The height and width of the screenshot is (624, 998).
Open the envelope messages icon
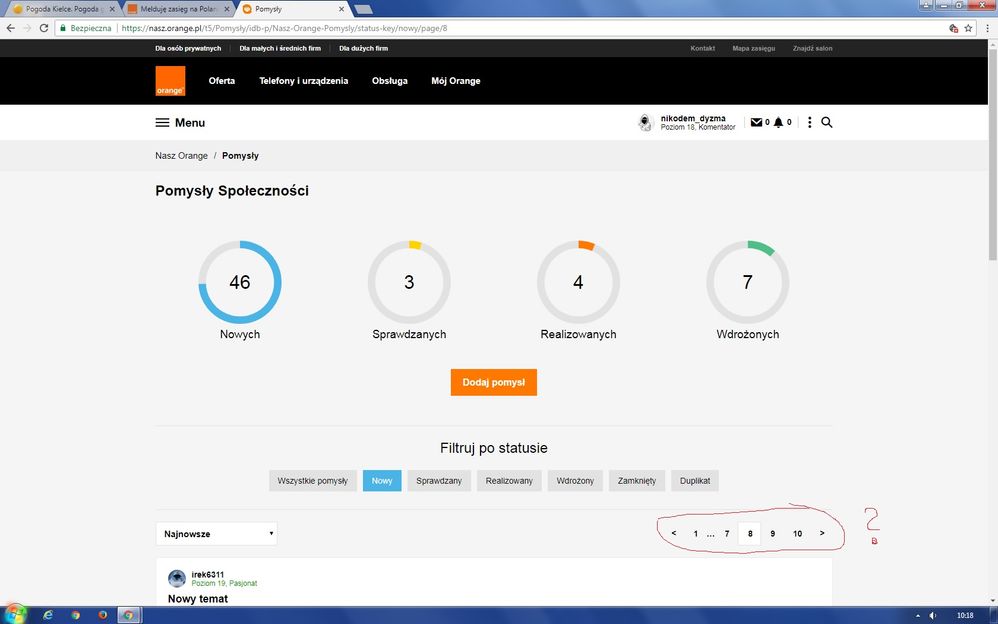pyautogui.click(x=756, y=123)
